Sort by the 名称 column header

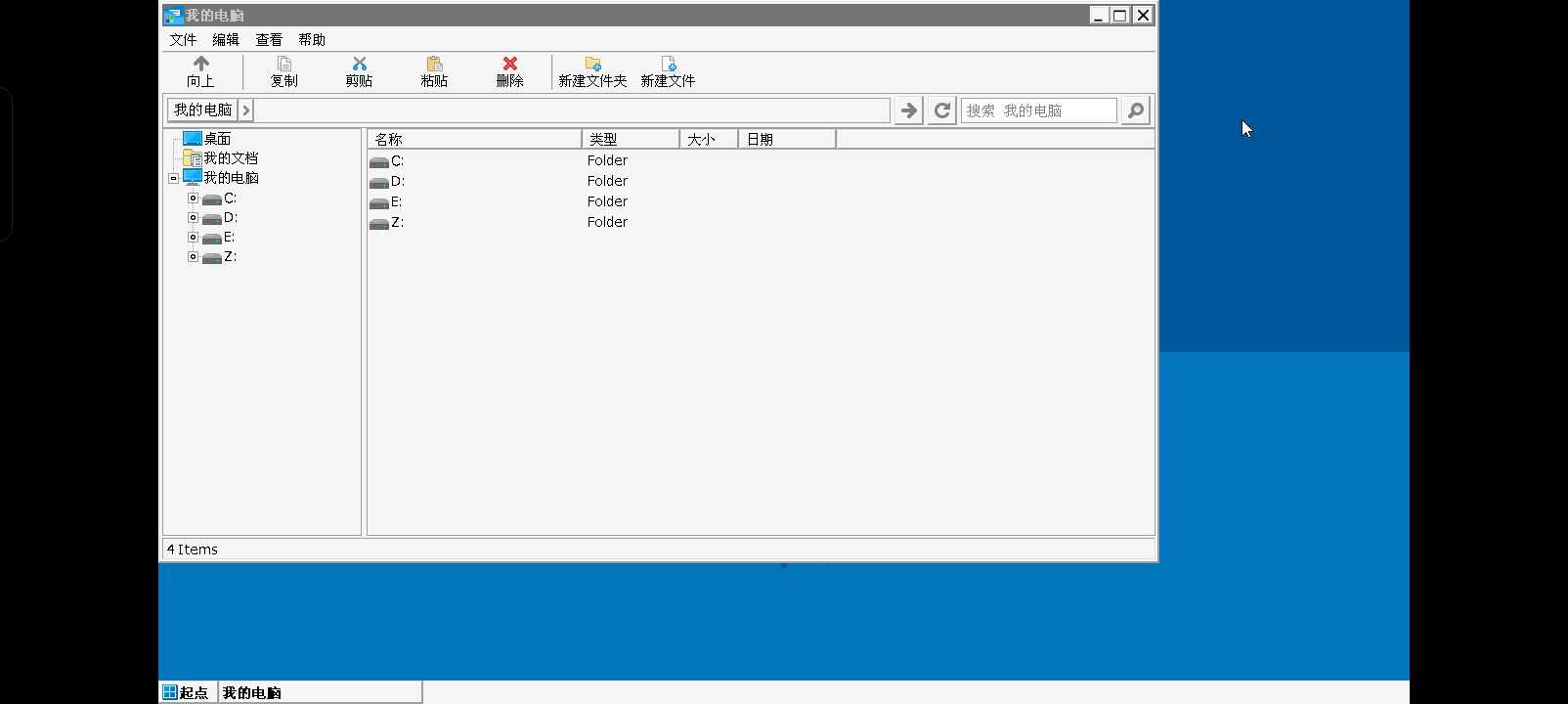tap(474, 139)
